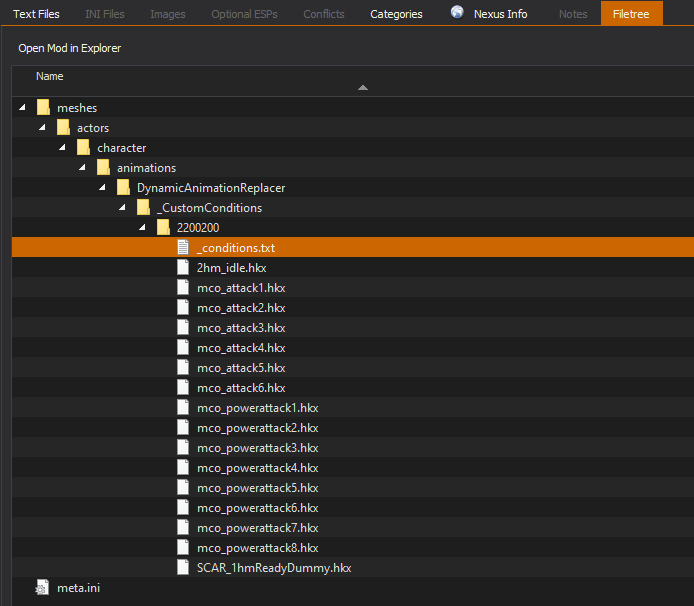Select the meshes folder name
Viewport: 694px width, 606px height.
click(x=77, y=108)
